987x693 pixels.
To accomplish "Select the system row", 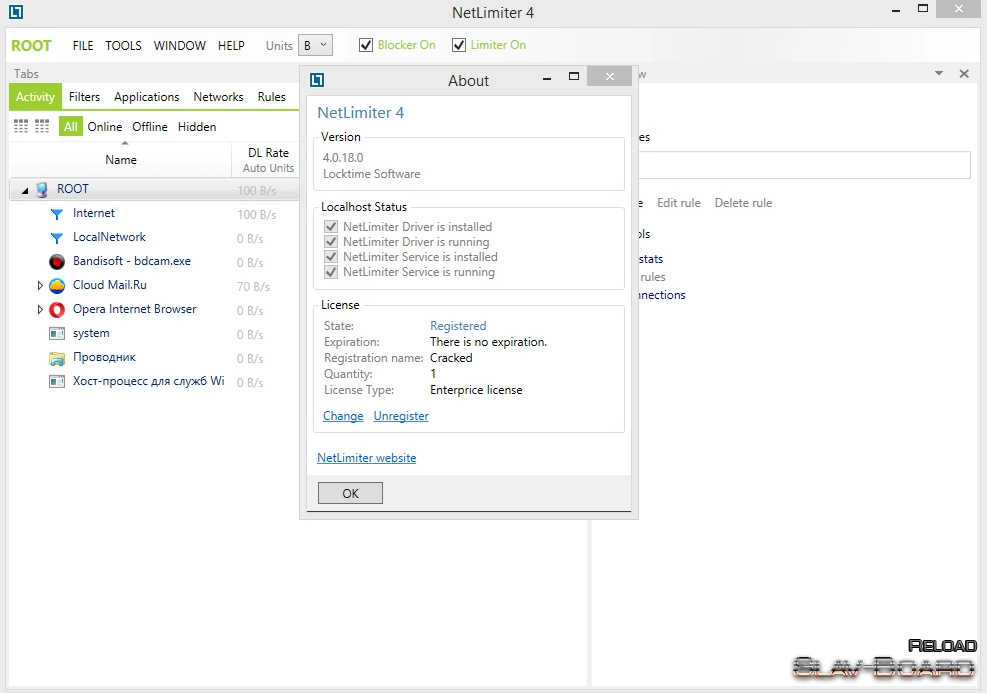I will [154, 334].
